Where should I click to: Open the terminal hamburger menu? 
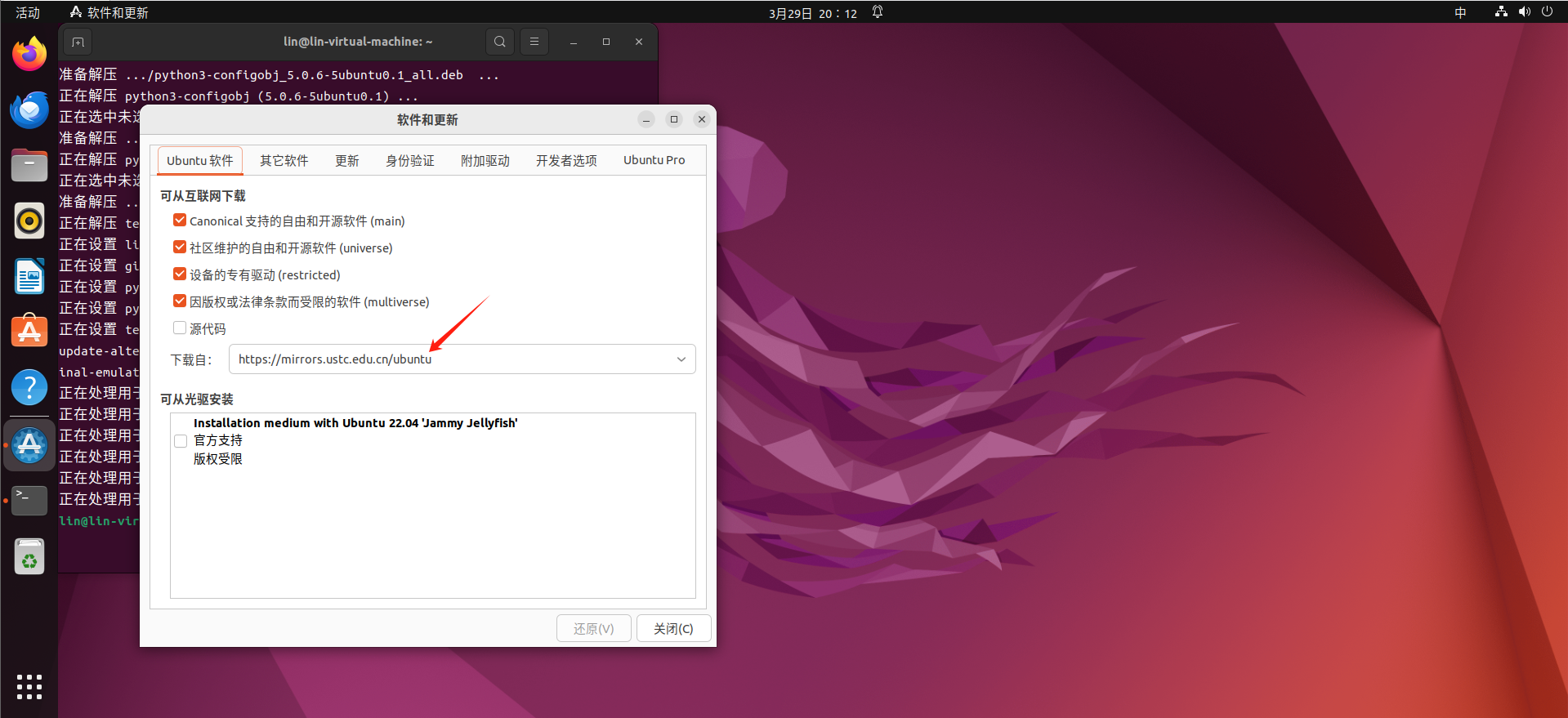(534, 42)
